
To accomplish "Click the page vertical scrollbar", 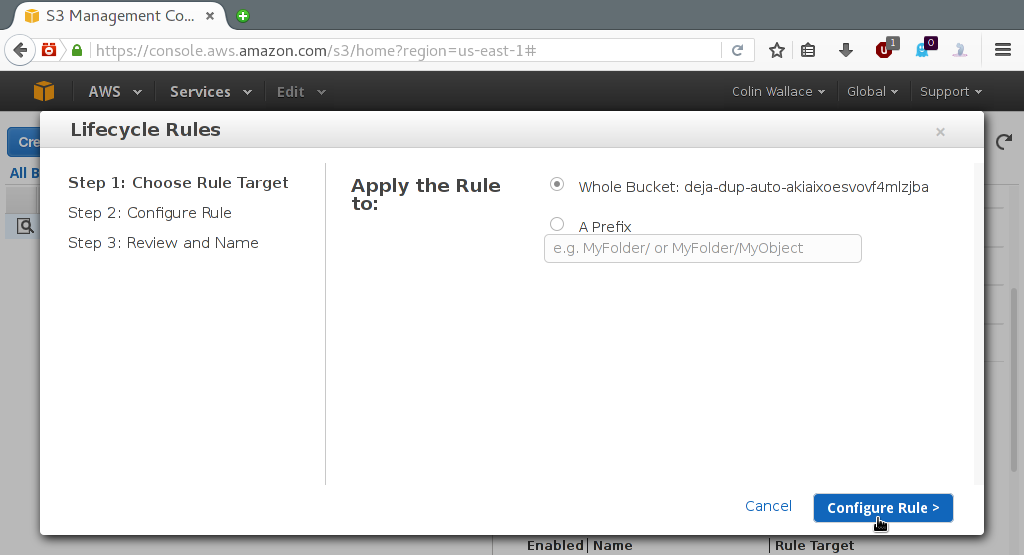I will point(1014,379).
